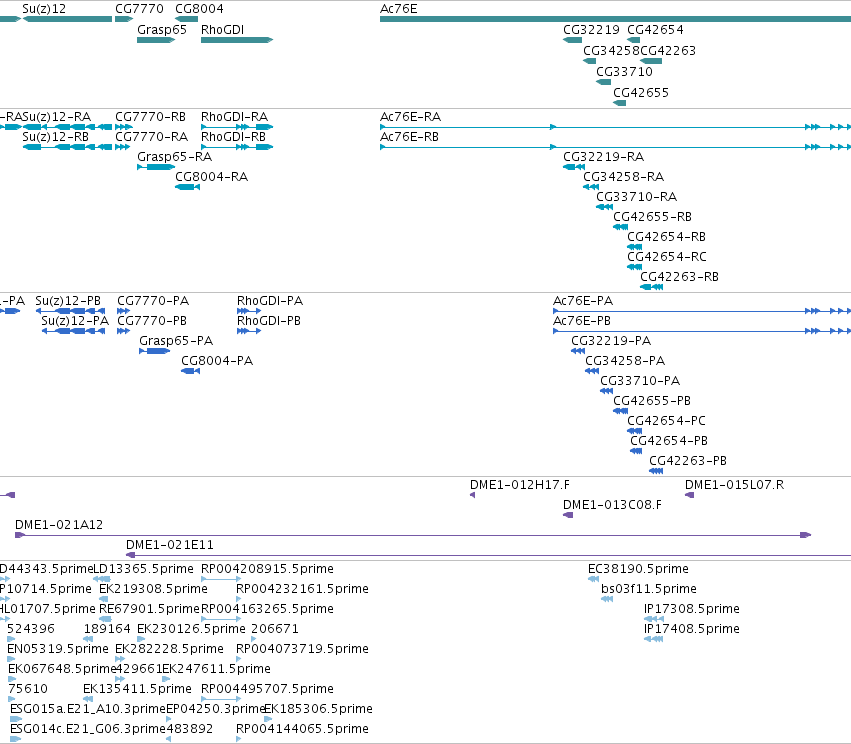
Task: Select the EK219308.5prime EST label
Action: [153, 589]
